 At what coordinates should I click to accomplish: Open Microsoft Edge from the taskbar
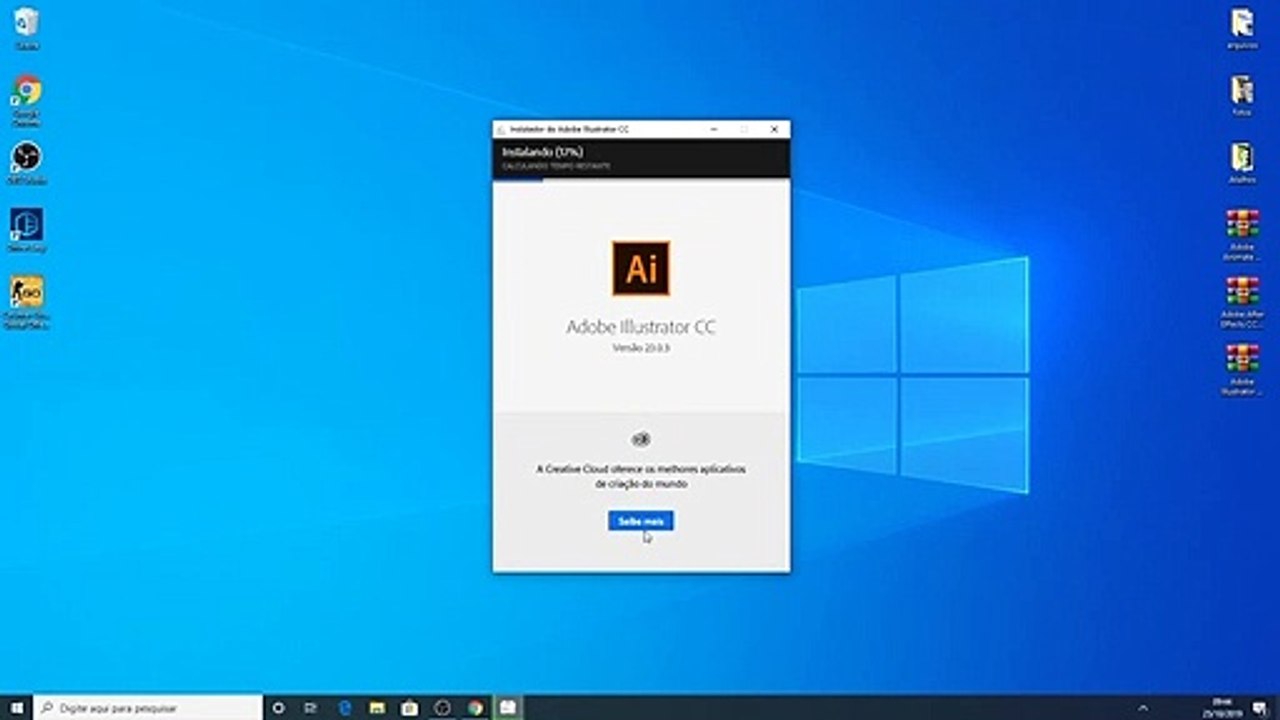(x=345, y=707)
